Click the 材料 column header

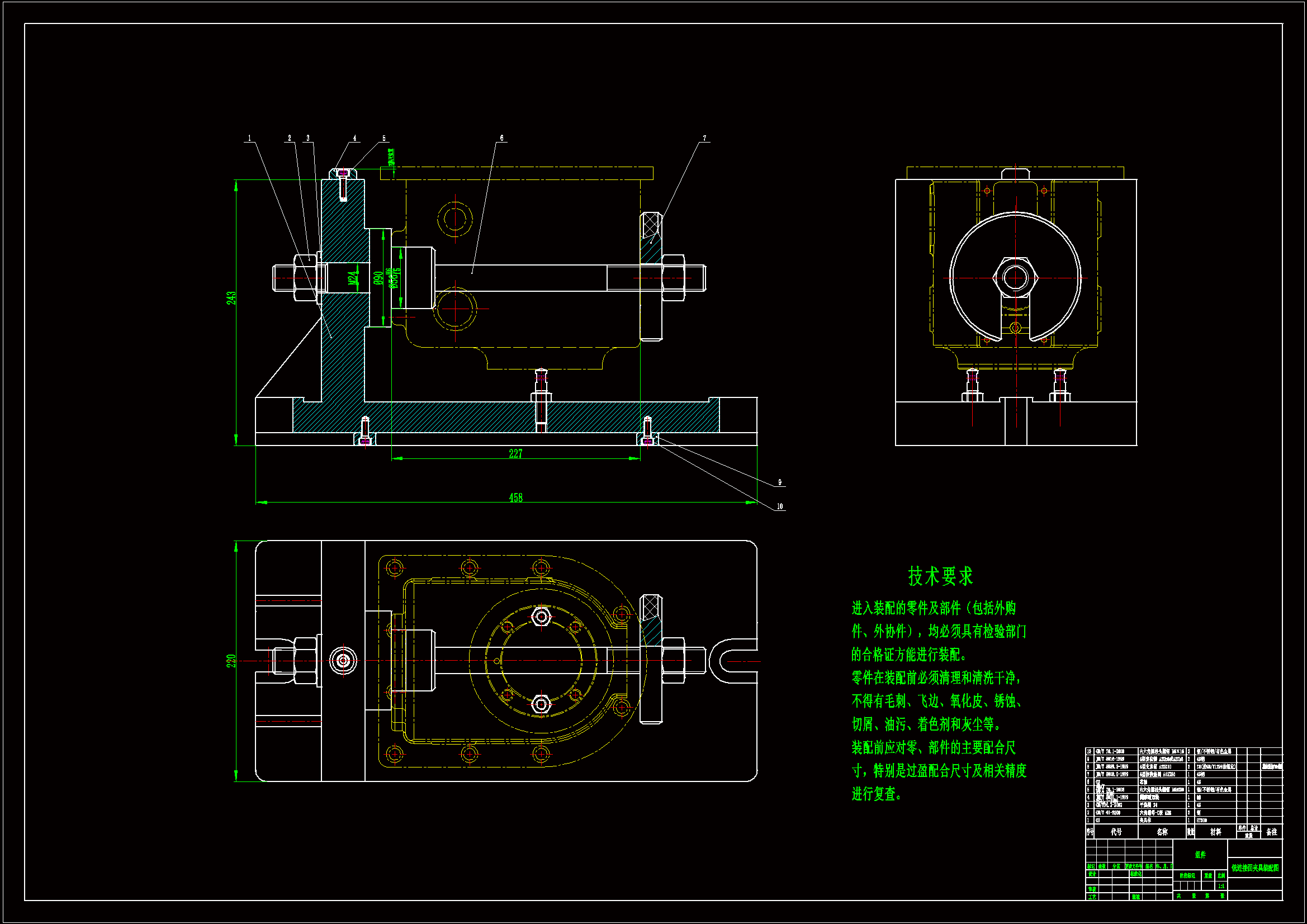tap(1215, 832)
